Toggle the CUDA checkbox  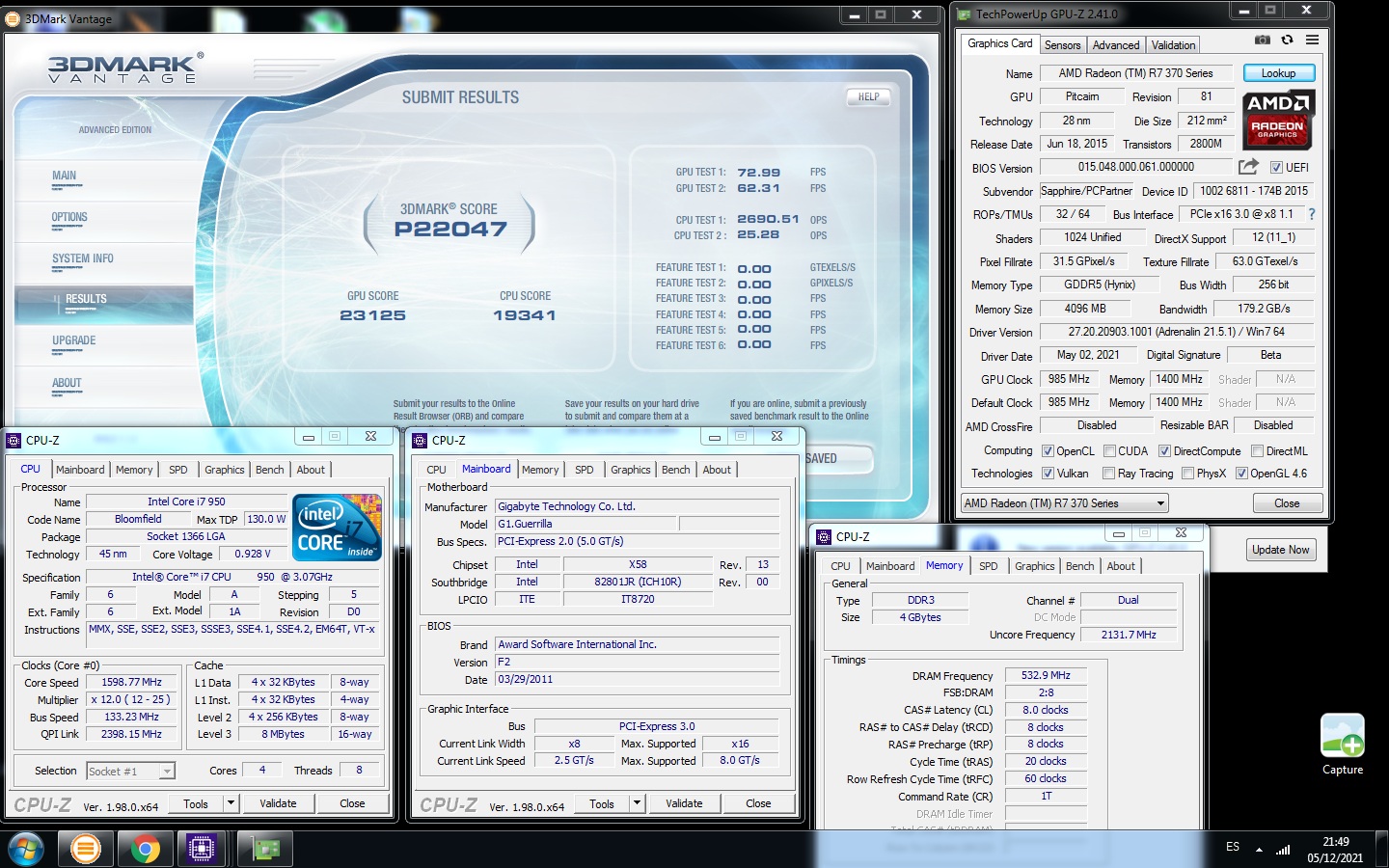[1109, 451]
